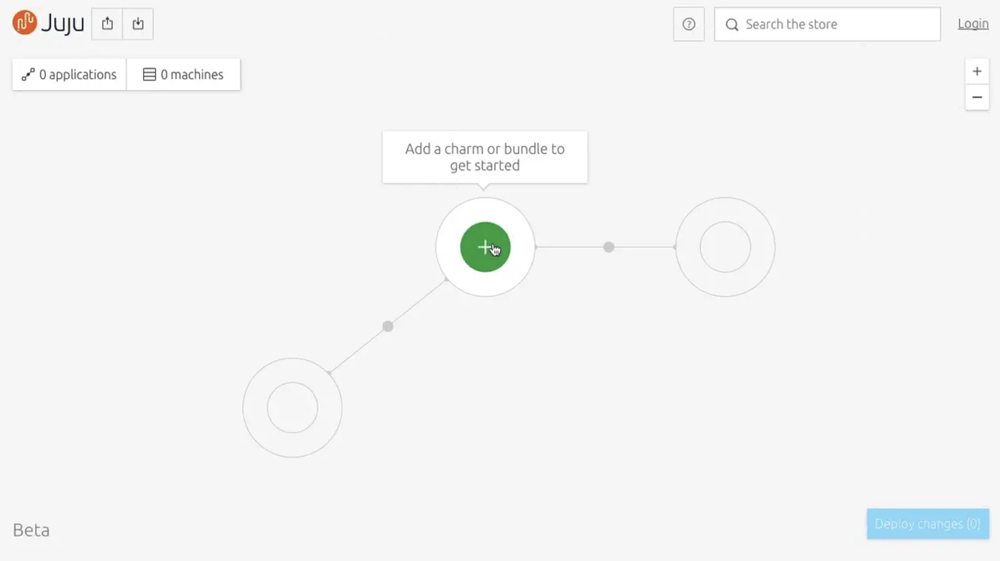Zoom in with the plus button
1000x561 pixels.
[x=977, y=71]
